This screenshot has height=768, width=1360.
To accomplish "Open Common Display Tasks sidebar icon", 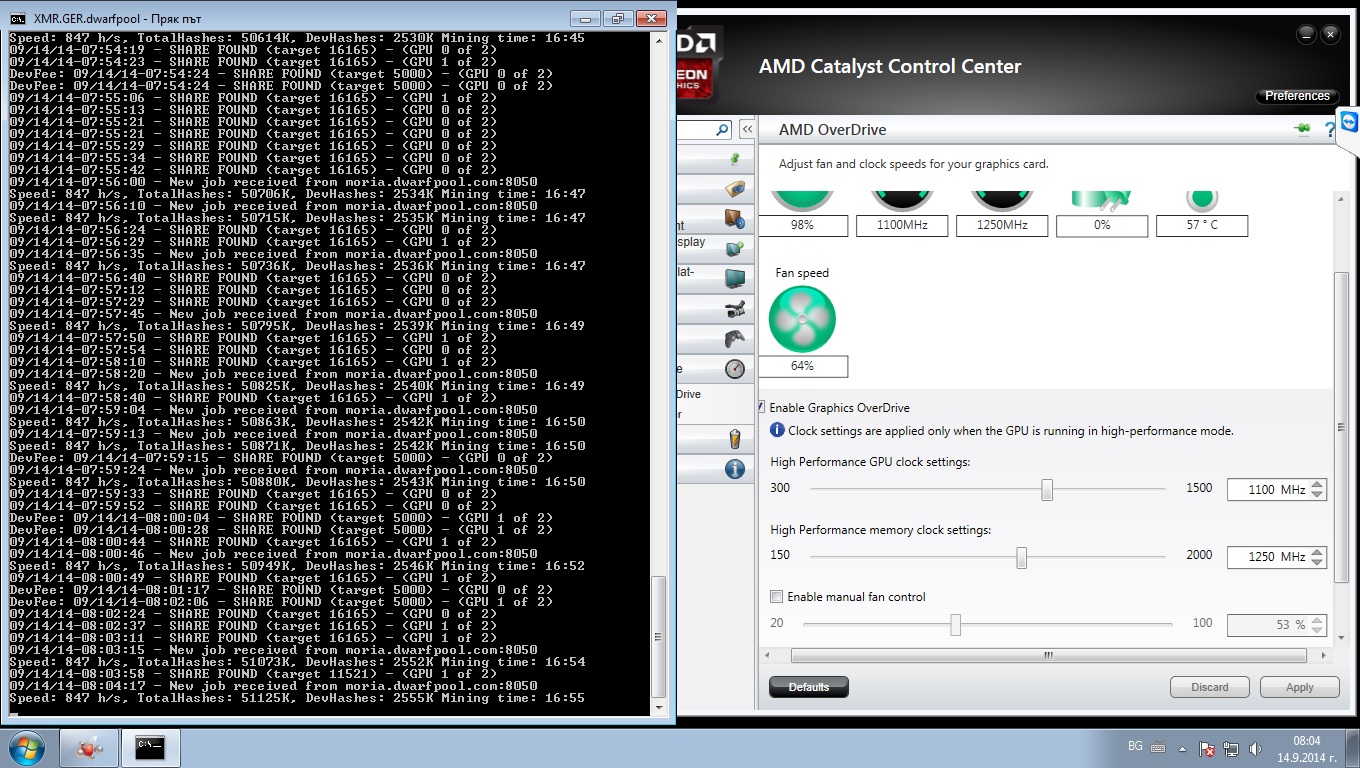I will point(735,248).
